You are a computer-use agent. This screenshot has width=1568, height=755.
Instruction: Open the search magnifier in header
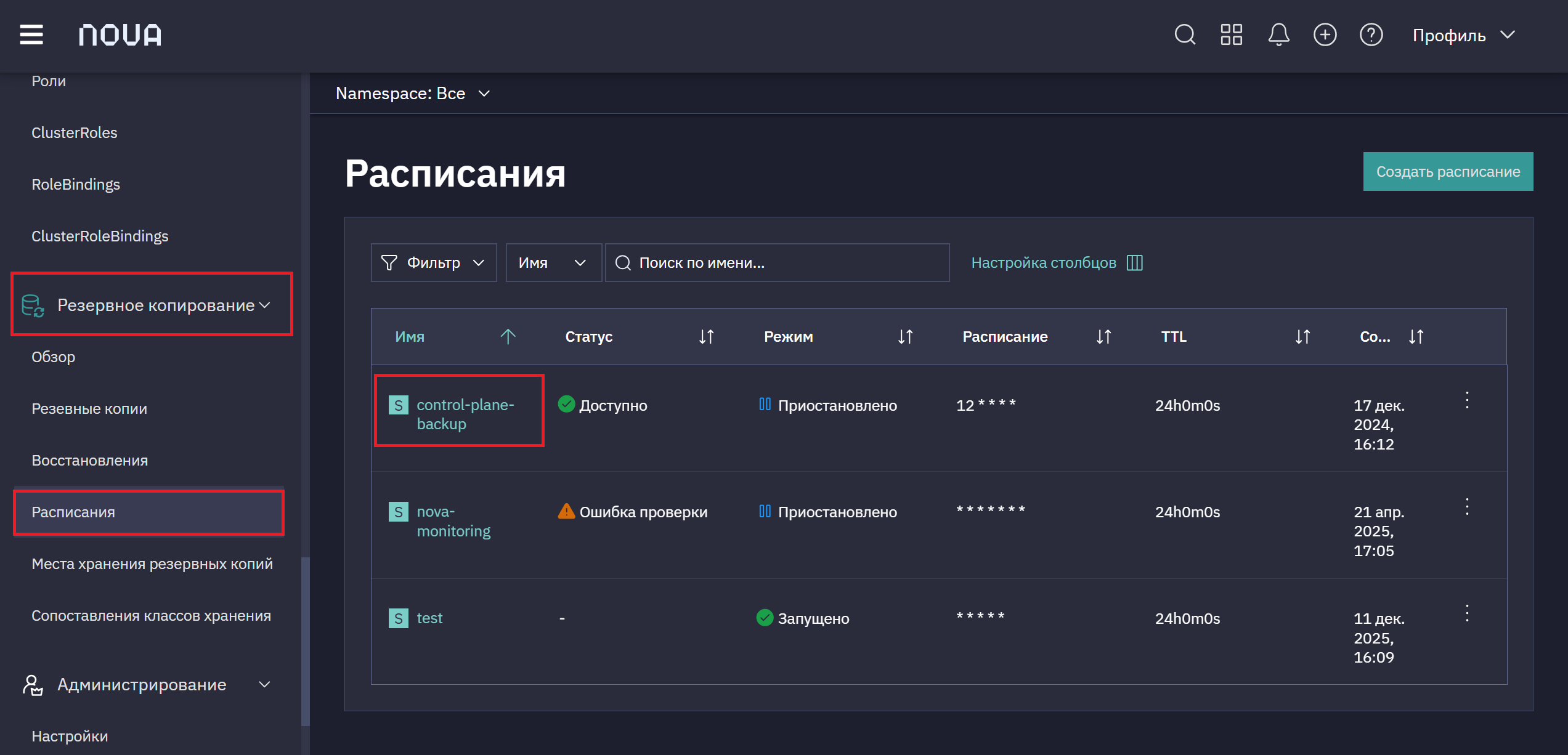pyautogui.click(x=1185, y=34)
